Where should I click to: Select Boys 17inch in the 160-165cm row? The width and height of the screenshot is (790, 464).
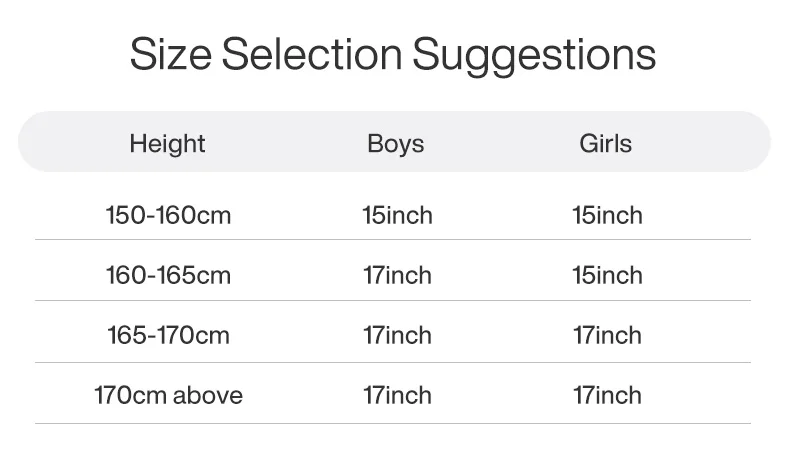(x=397, y=275)
